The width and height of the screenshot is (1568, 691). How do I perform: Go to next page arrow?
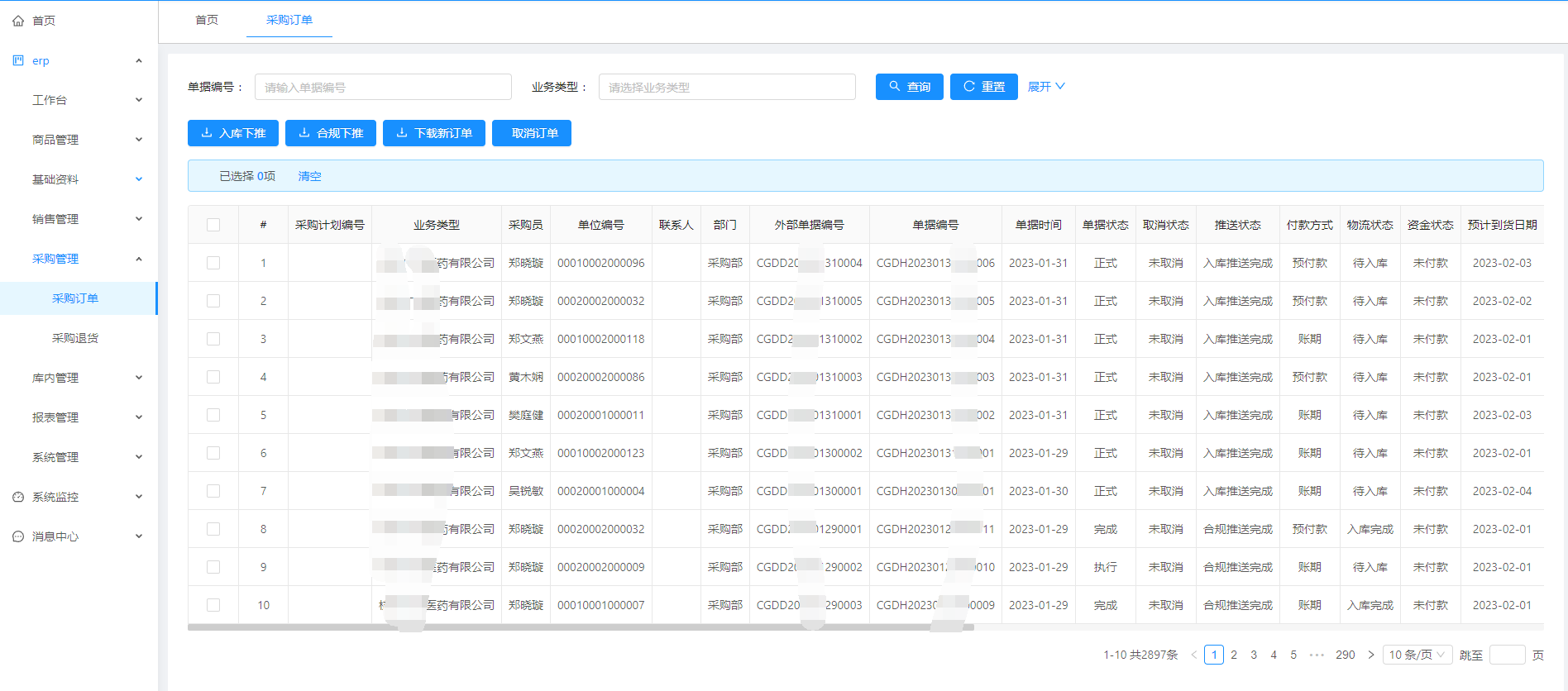click(x=1370, y=655)
